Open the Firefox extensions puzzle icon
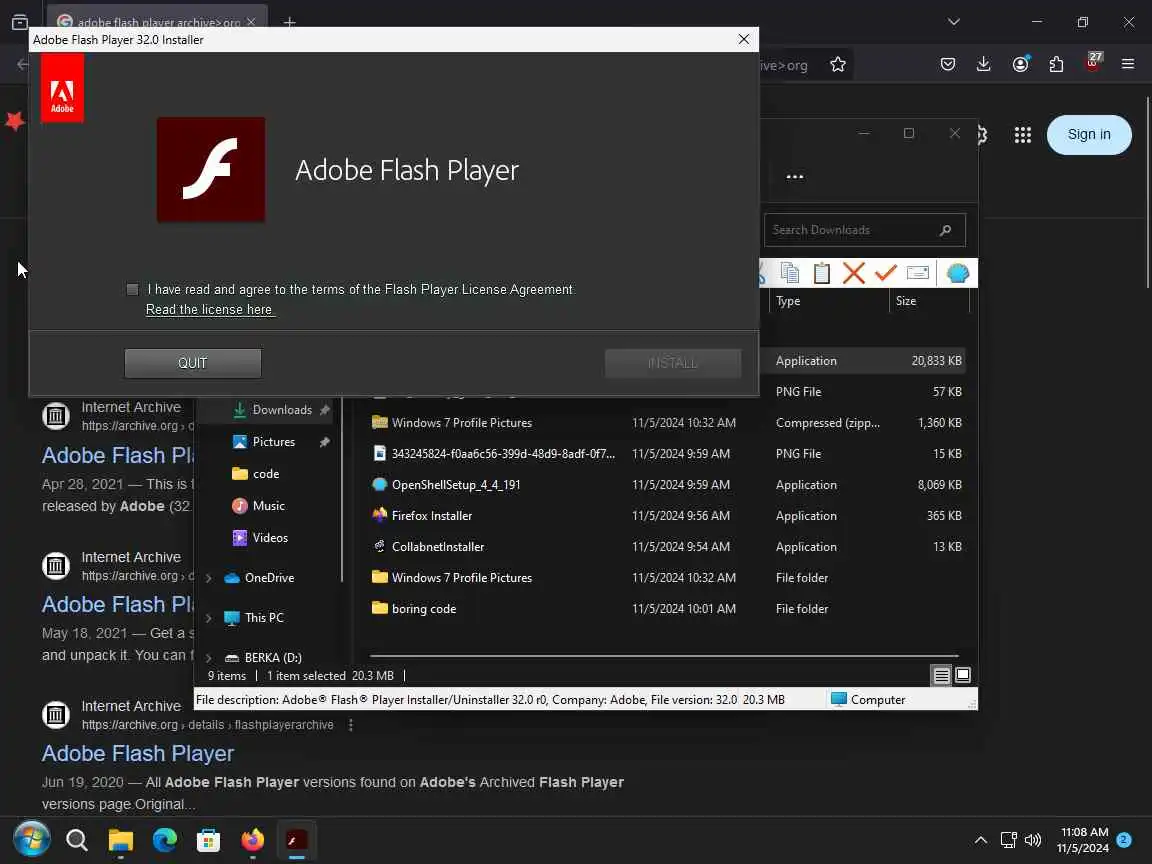 coord(1056,65)
